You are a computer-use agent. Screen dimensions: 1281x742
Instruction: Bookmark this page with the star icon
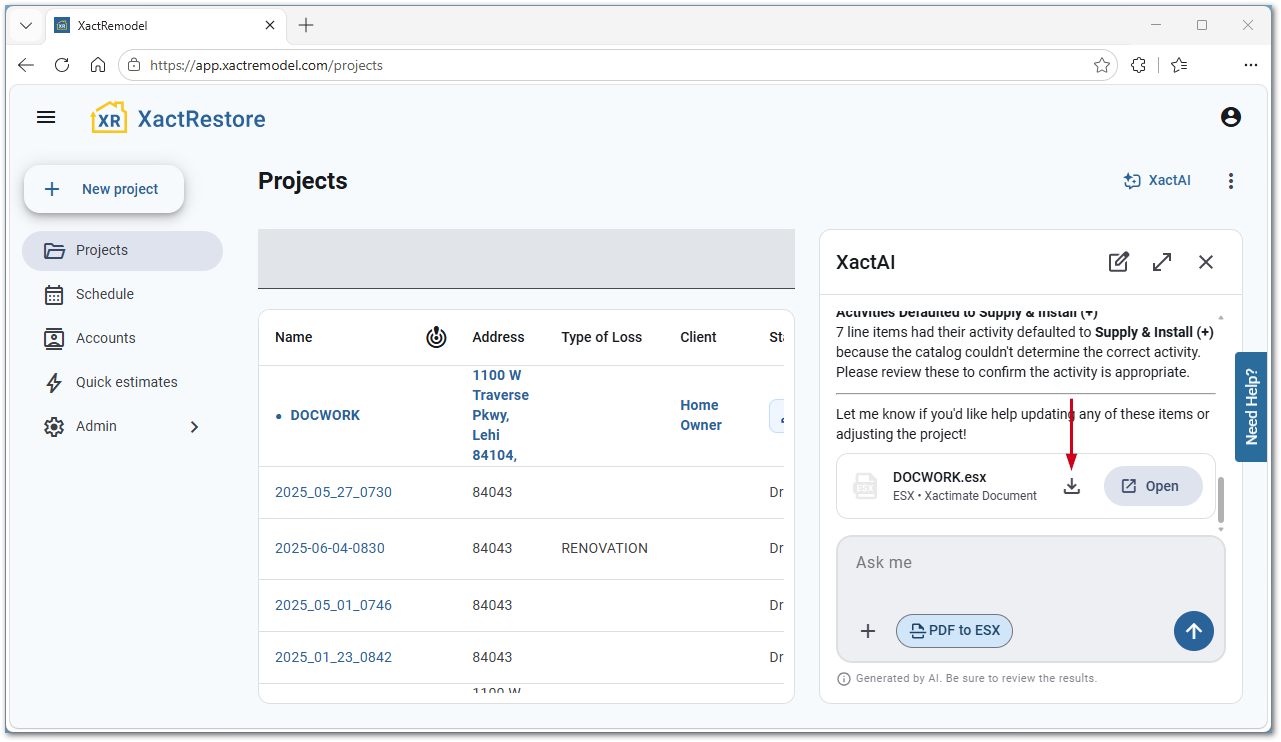click(x=1102, y=65)
